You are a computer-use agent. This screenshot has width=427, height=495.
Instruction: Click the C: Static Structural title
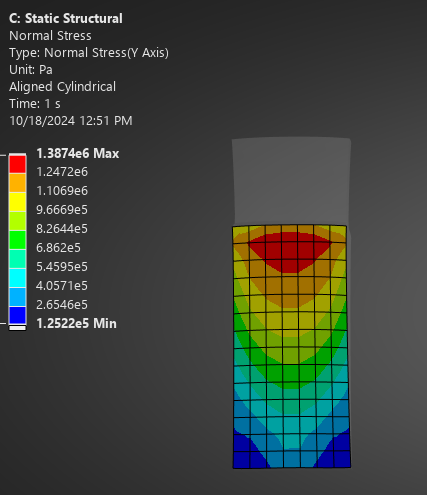66,19
